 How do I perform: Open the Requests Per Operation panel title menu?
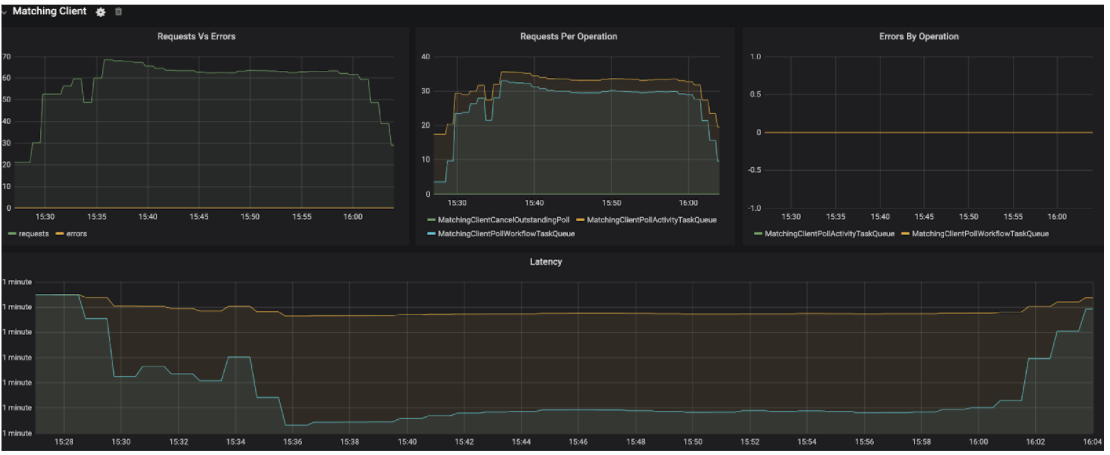point(568,36)
